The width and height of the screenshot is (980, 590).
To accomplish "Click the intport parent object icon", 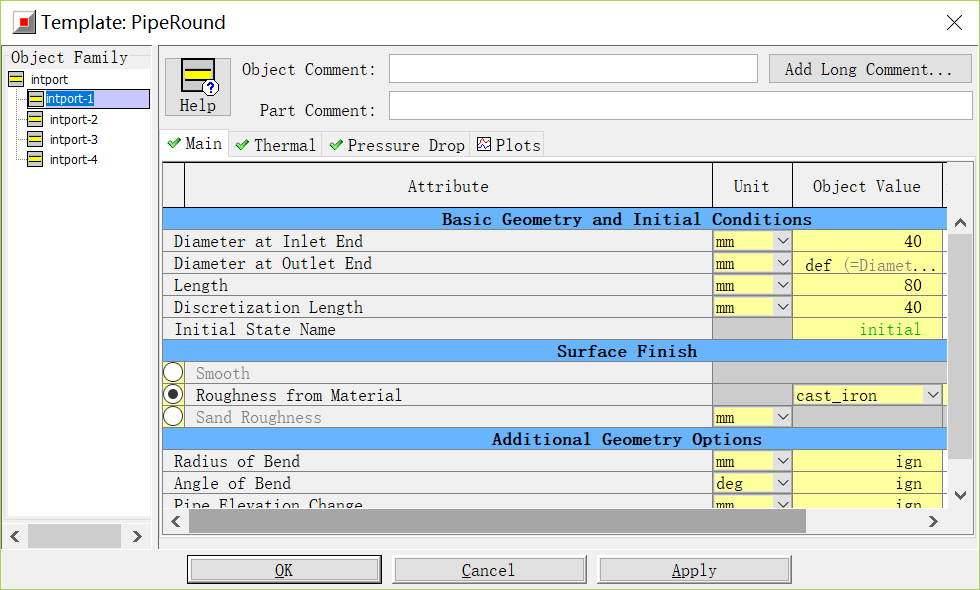I will click(16, 79).
